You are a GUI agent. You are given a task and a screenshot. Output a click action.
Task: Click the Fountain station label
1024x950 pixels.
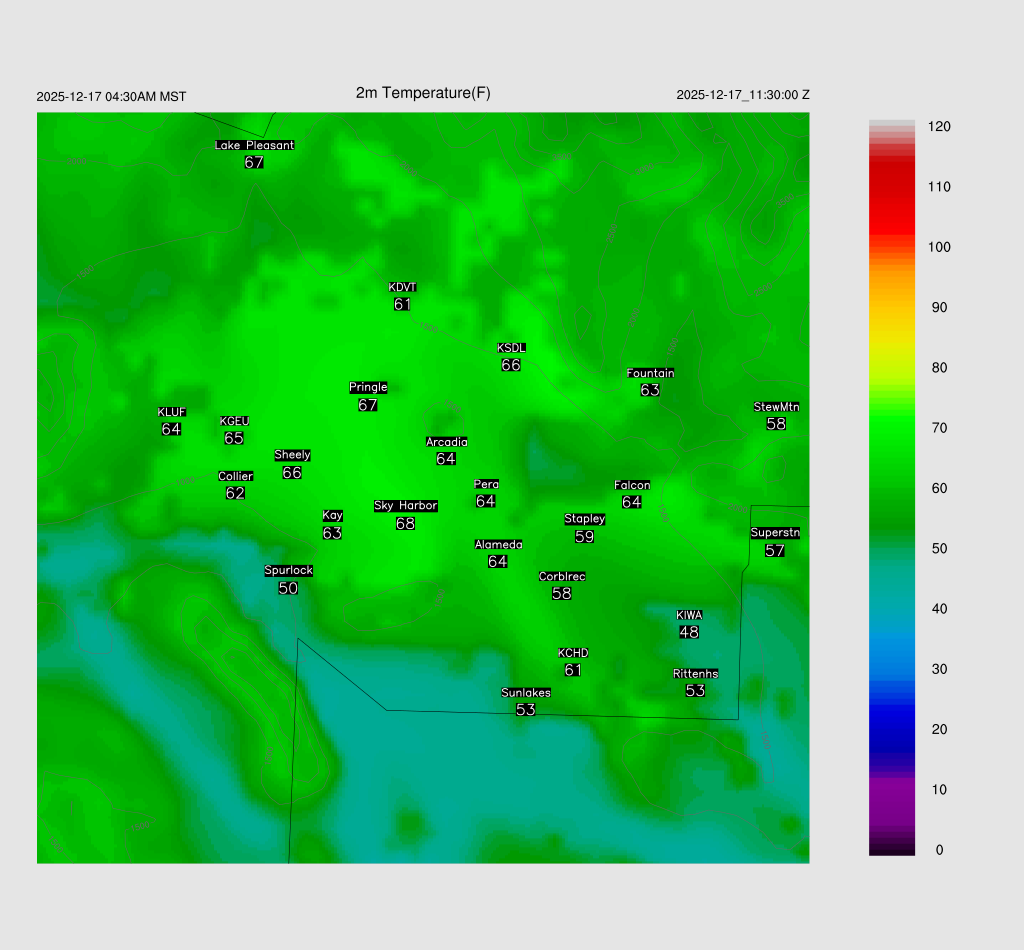[x=650, y=373]
